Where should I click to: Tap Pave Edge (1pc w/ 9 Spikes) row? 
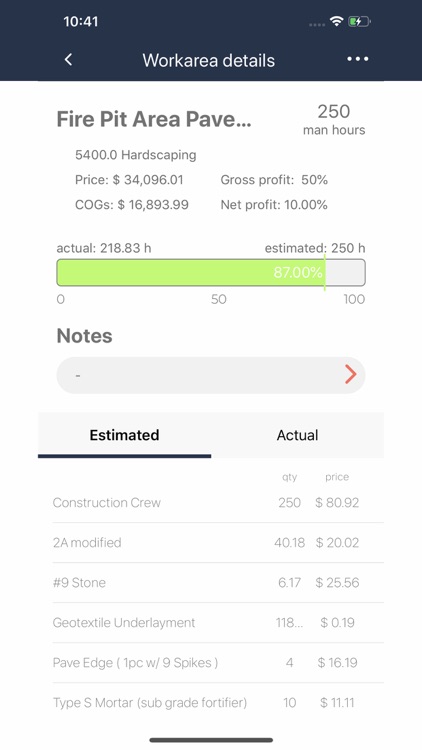point(211,663)
